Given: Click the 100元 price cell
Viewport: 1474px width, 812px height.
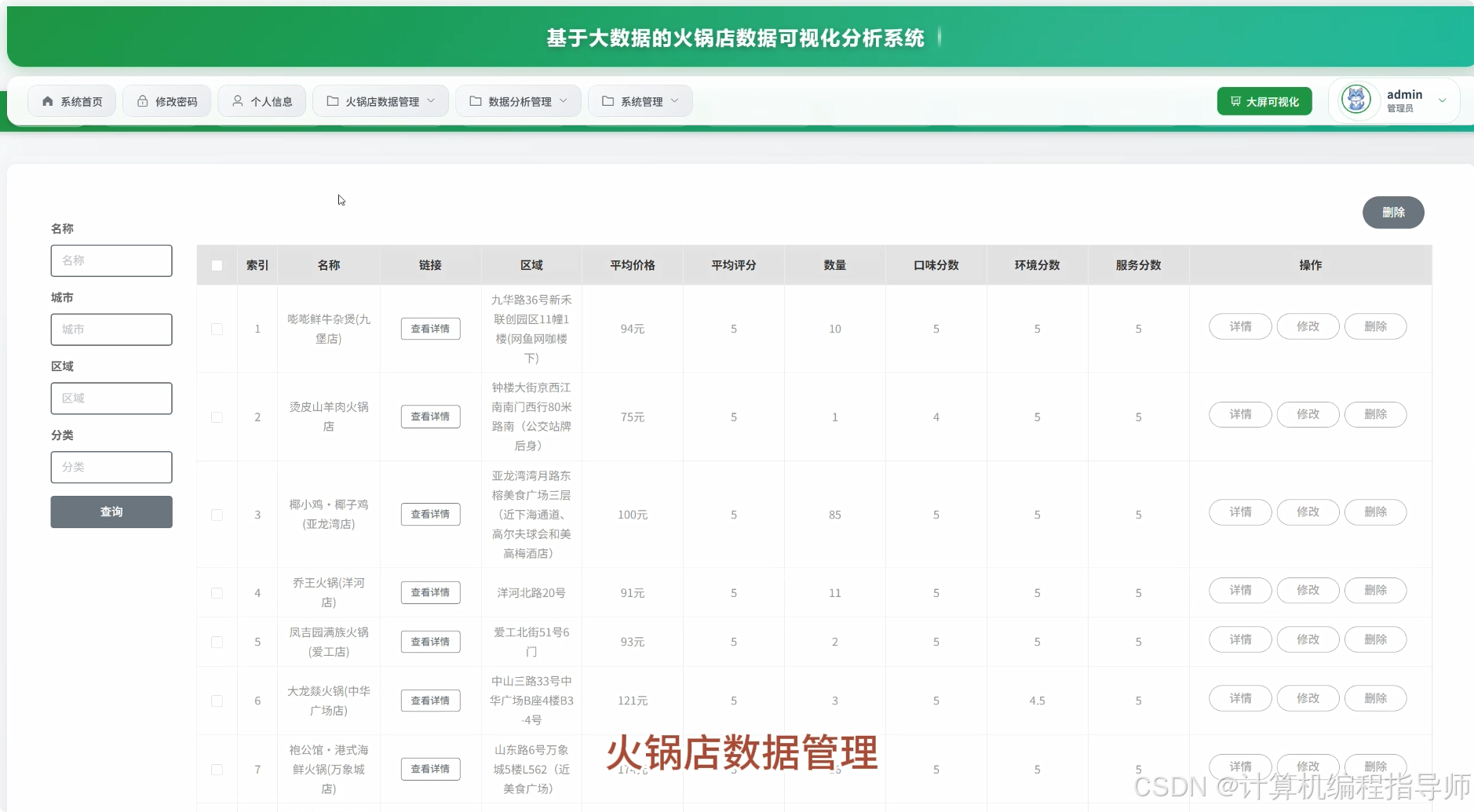Looking at the screenshot, I should (633, 515).
